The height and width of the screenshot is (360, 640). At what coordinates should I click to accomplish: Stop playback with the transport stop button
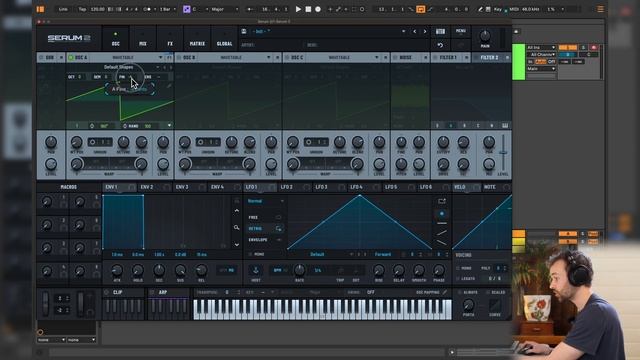coord(308,9)
